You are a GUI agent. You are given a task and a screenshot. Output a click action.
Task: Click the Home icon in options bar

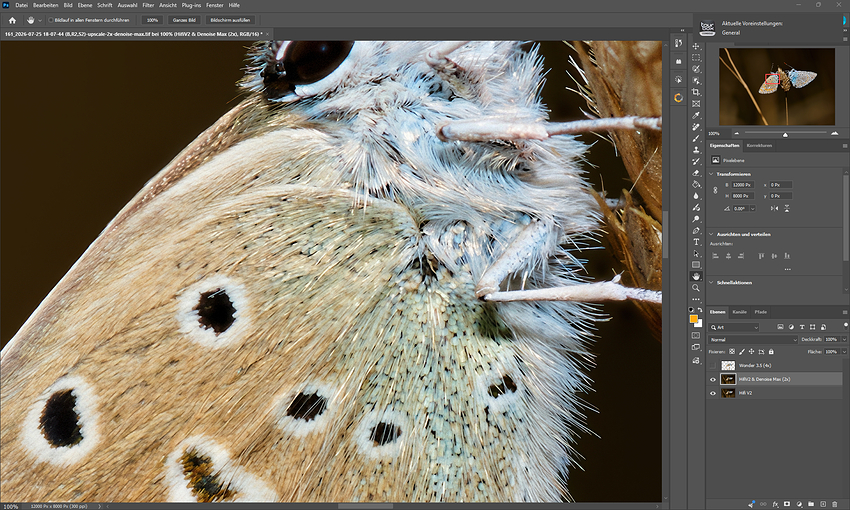point(12,20)
